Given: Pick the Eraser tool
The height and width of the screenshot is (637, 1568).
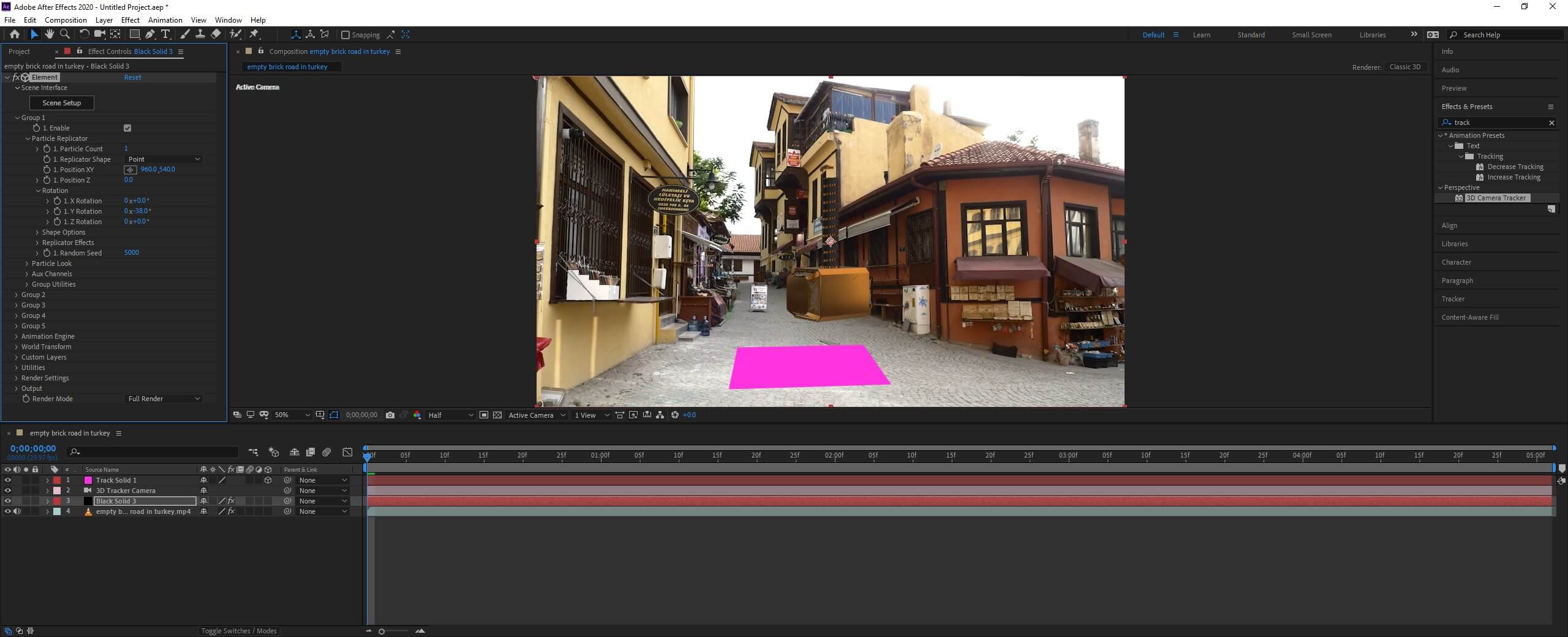Looking at the screenshot, I should coord(216,34).
